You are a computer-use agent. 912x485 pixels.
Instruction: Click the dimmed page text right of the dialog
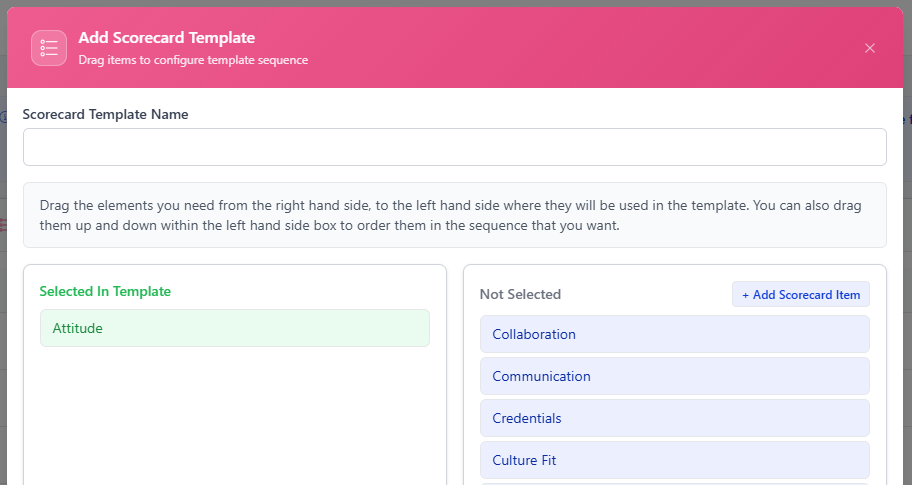pos(908,119)
